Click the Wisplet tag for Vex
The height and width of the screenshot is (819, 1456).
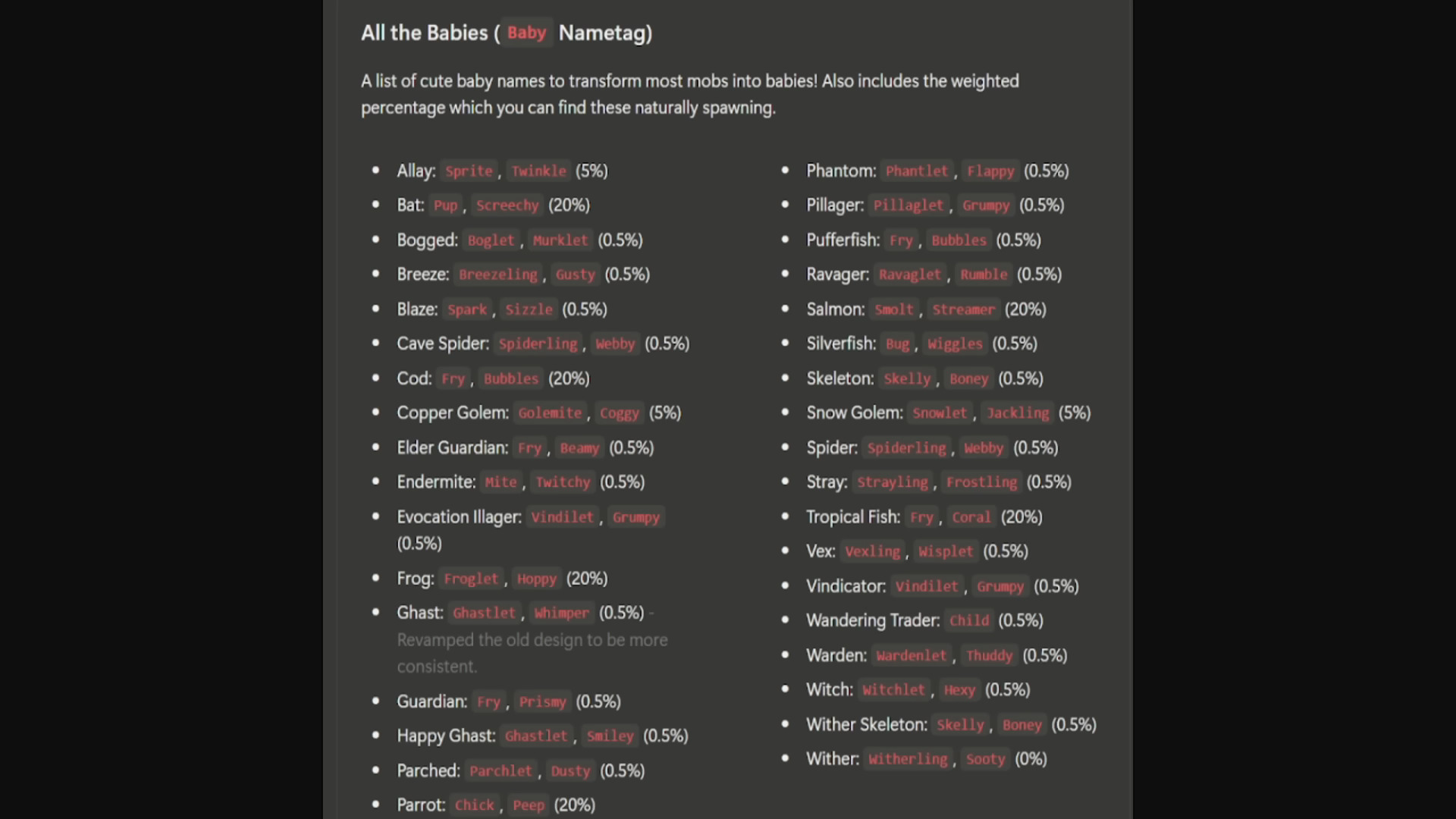946,552
